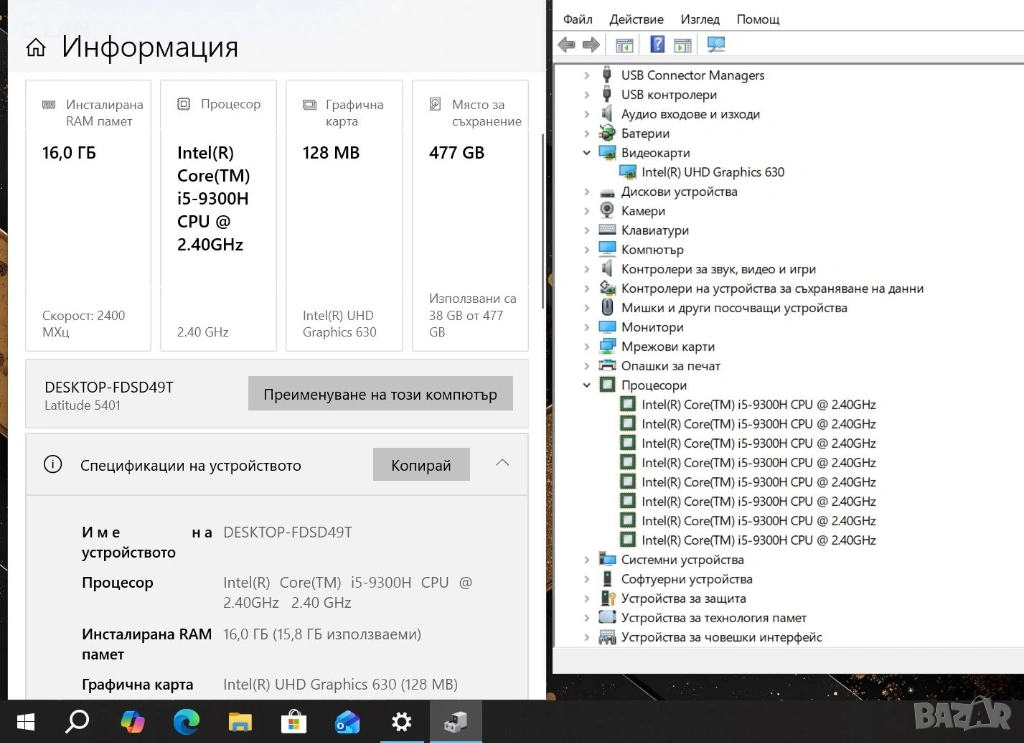Open File Explorer from the taskbar
This screenshot has width=1024, height=743.
[240, 721]
